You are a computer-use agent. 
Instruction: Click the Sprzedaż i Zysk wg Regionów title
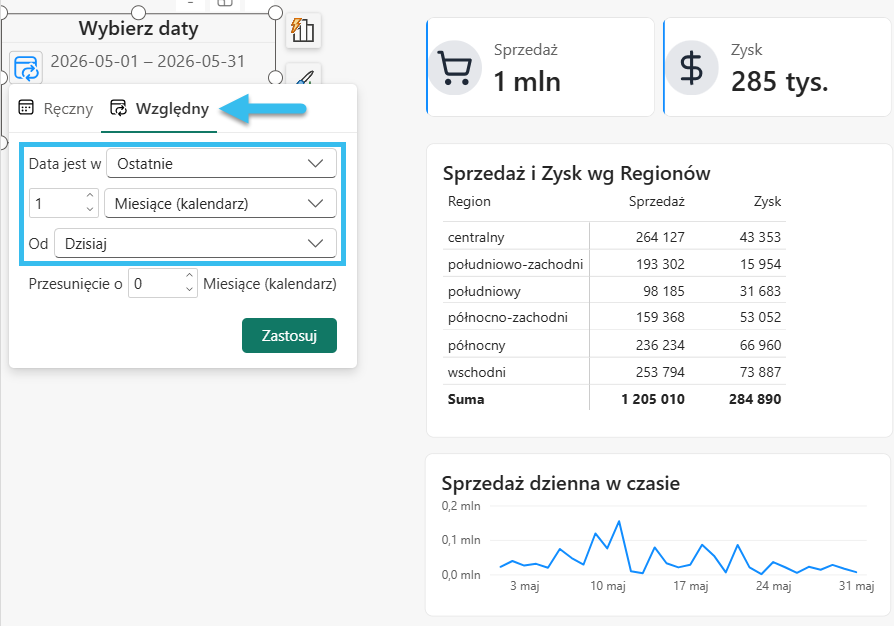pos(576,173)
